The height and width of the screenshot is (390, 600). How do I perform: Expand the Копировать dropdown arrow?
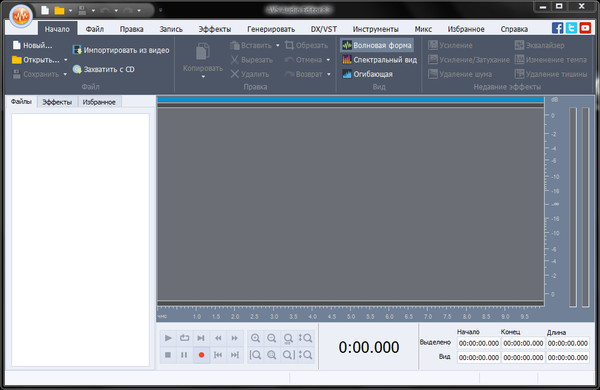pos(203,77)
